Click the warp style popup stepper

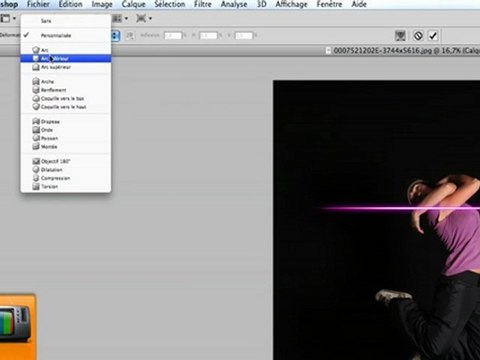pos(115,36)
